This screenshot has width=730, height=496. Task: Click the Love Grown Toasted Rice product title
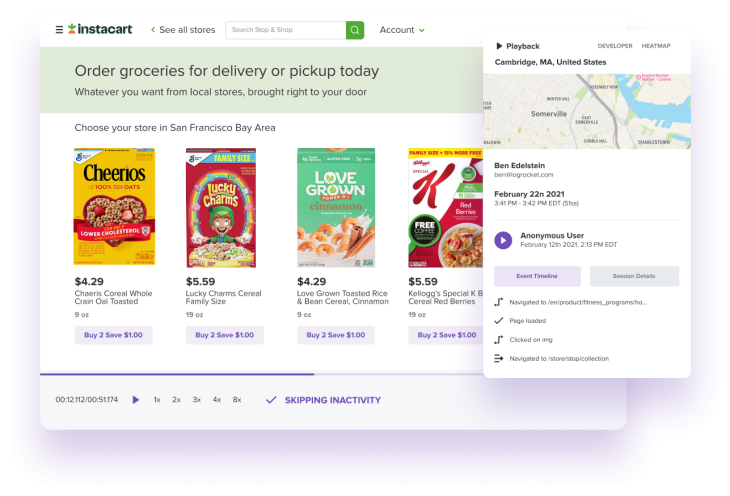pyautogui.click(x=343, y=297)
